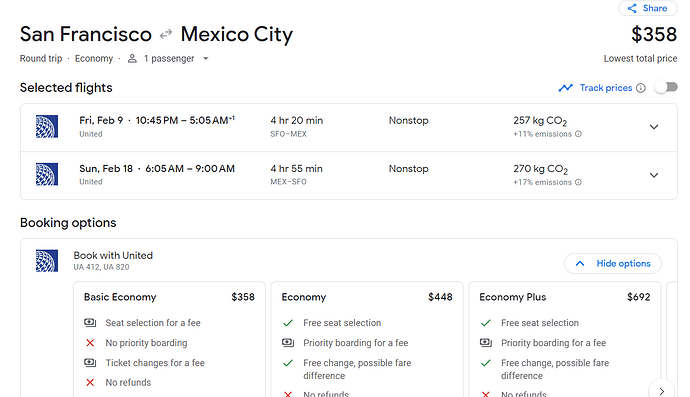Click the passenger person icon

(x=132, y=59)
